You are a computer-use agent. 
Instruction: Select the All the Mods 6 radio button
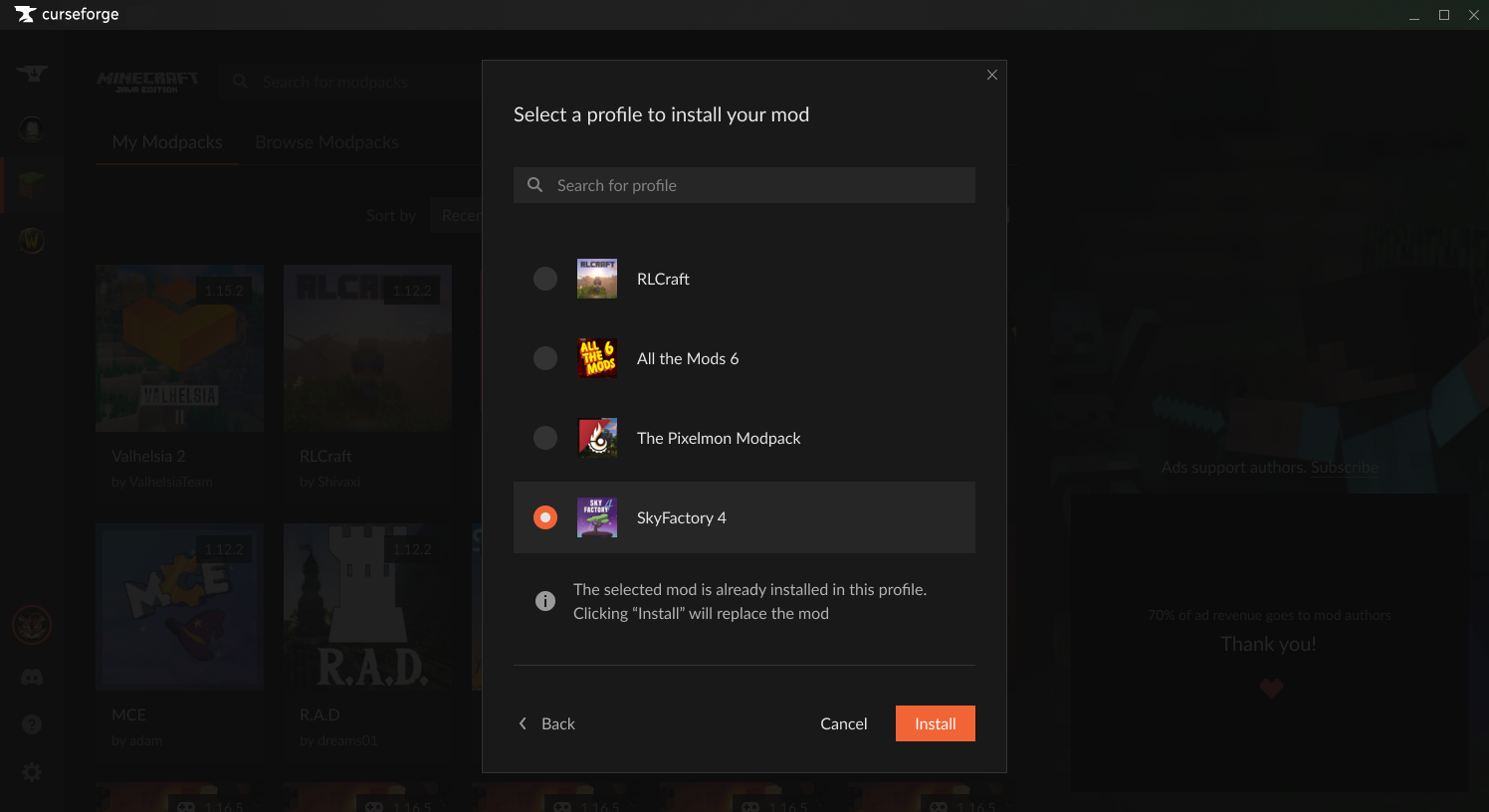click(x=545, y=358)
